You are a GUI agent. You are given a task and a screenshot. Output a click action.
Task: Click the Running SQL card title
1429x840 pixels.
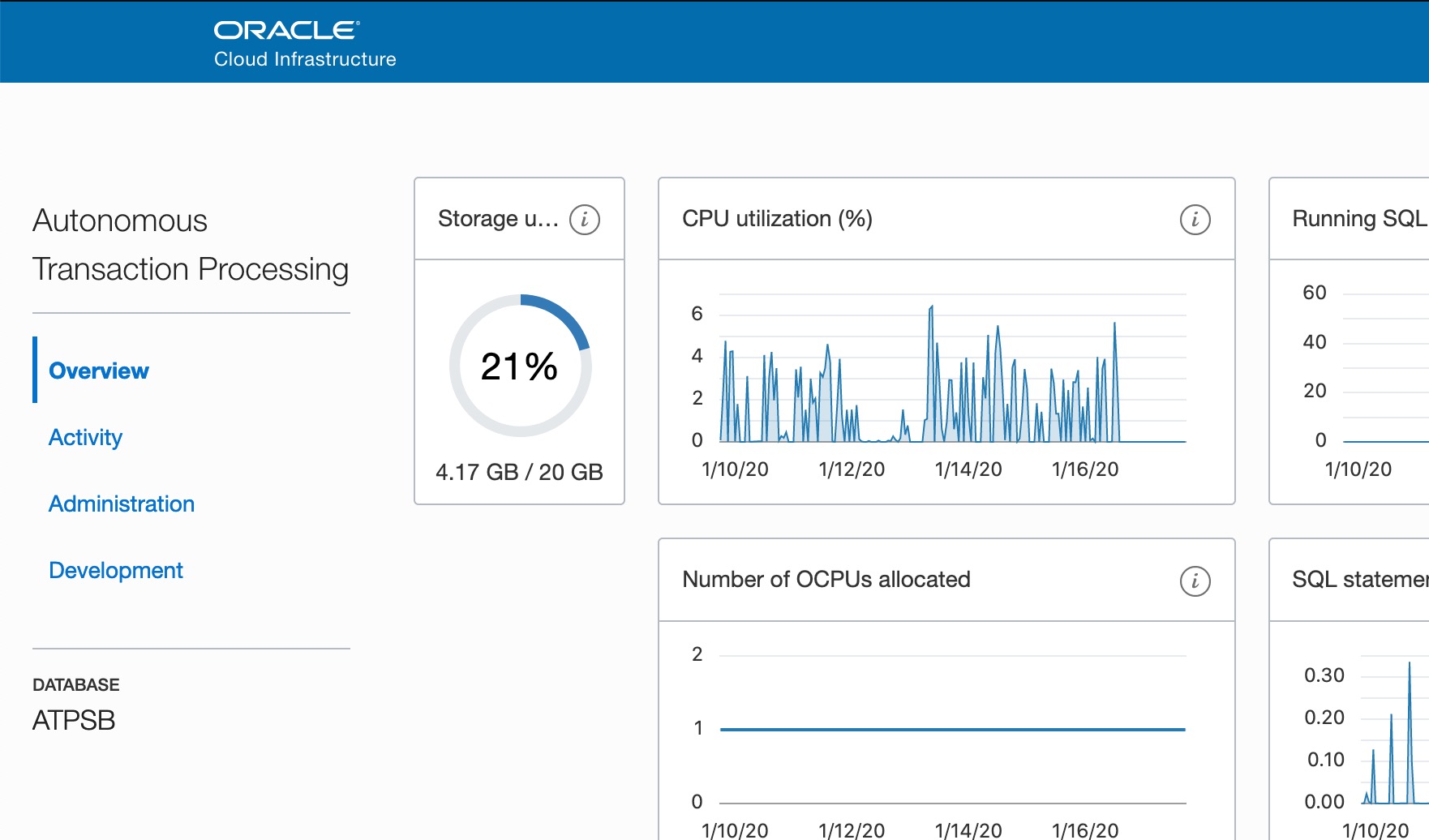1360,219
